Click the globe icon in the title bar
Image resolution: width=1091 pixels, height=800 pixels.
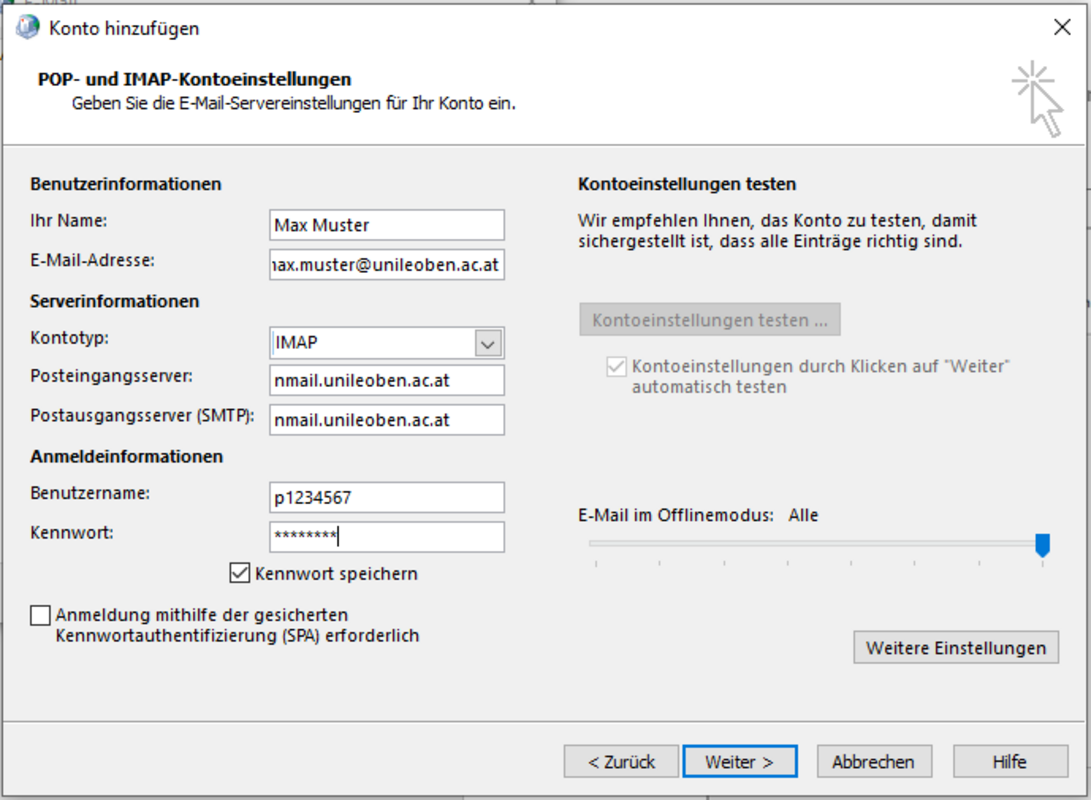click(27, 28)
